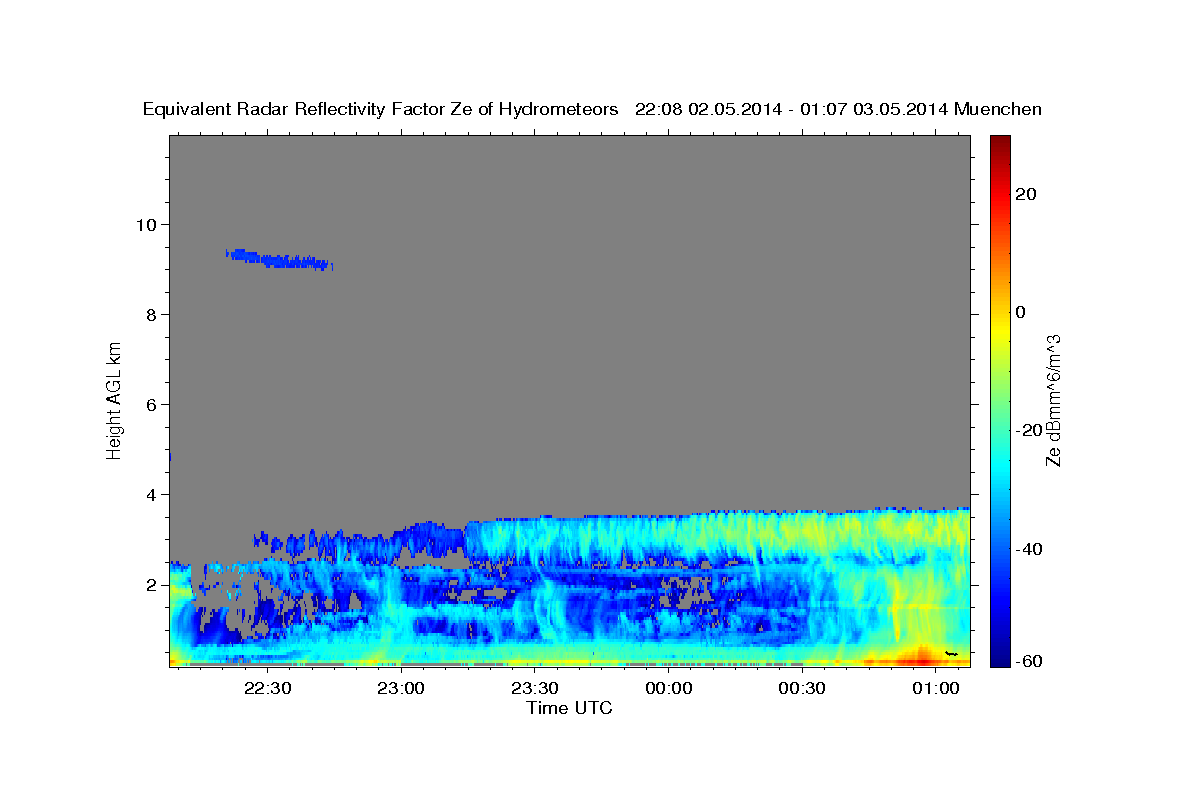
Task: Click the height tick label 10
Action: [x=148, y=224]
